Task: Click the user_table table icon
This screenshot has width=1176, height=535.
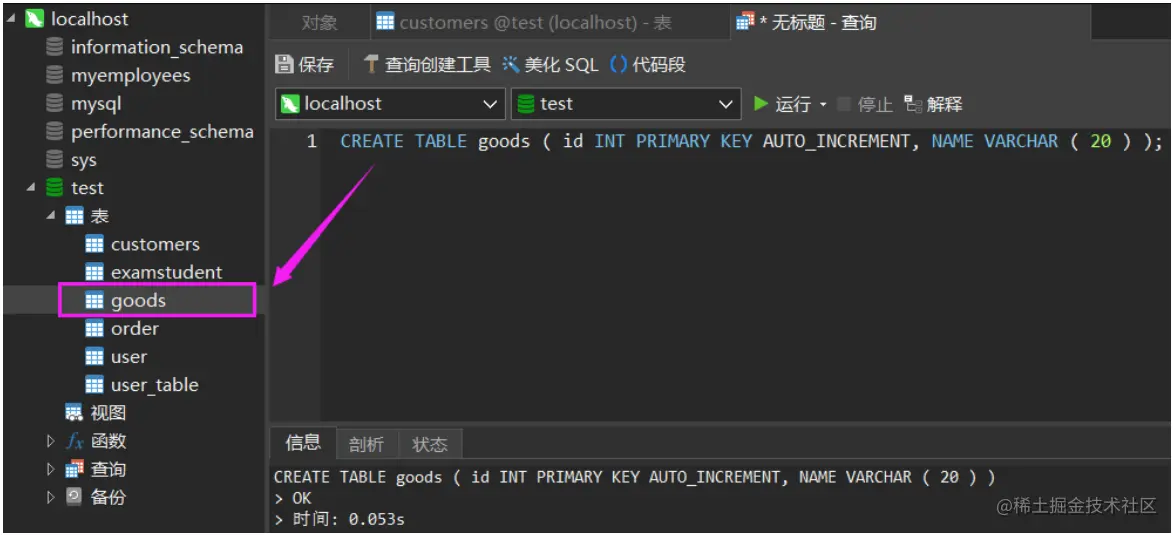Action: [94, 385]
